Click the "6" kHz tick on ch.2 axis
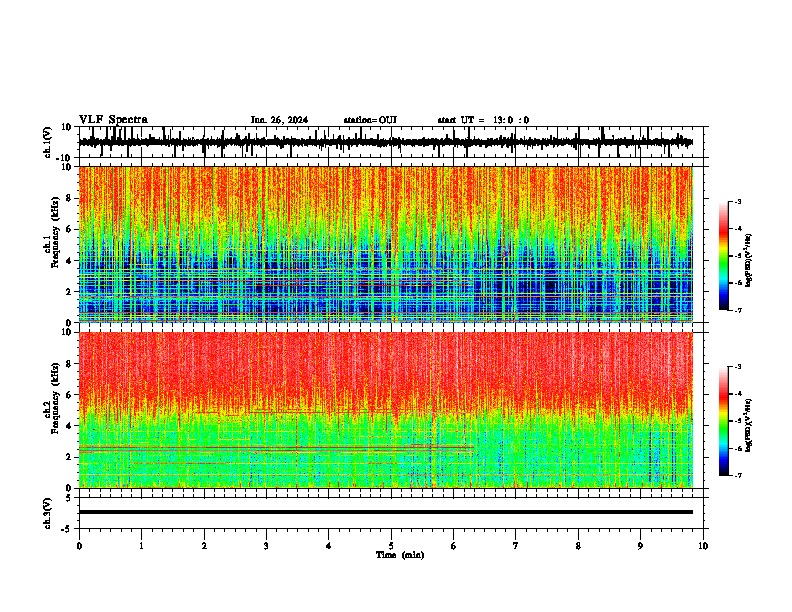Image resolution: width=792 pixels, height=612 pixels. (x=71, y=395)
